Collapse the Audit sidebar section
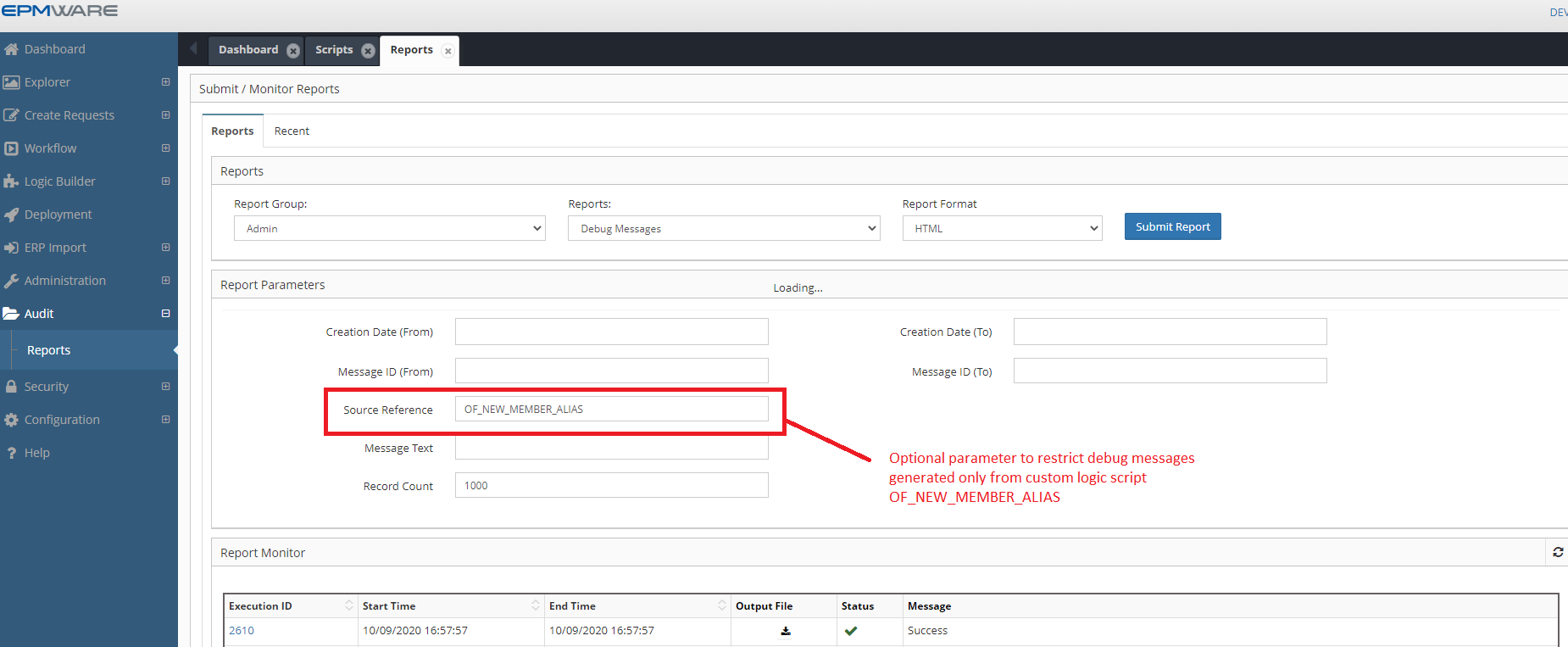The image size is (1568, 647). 165,314
